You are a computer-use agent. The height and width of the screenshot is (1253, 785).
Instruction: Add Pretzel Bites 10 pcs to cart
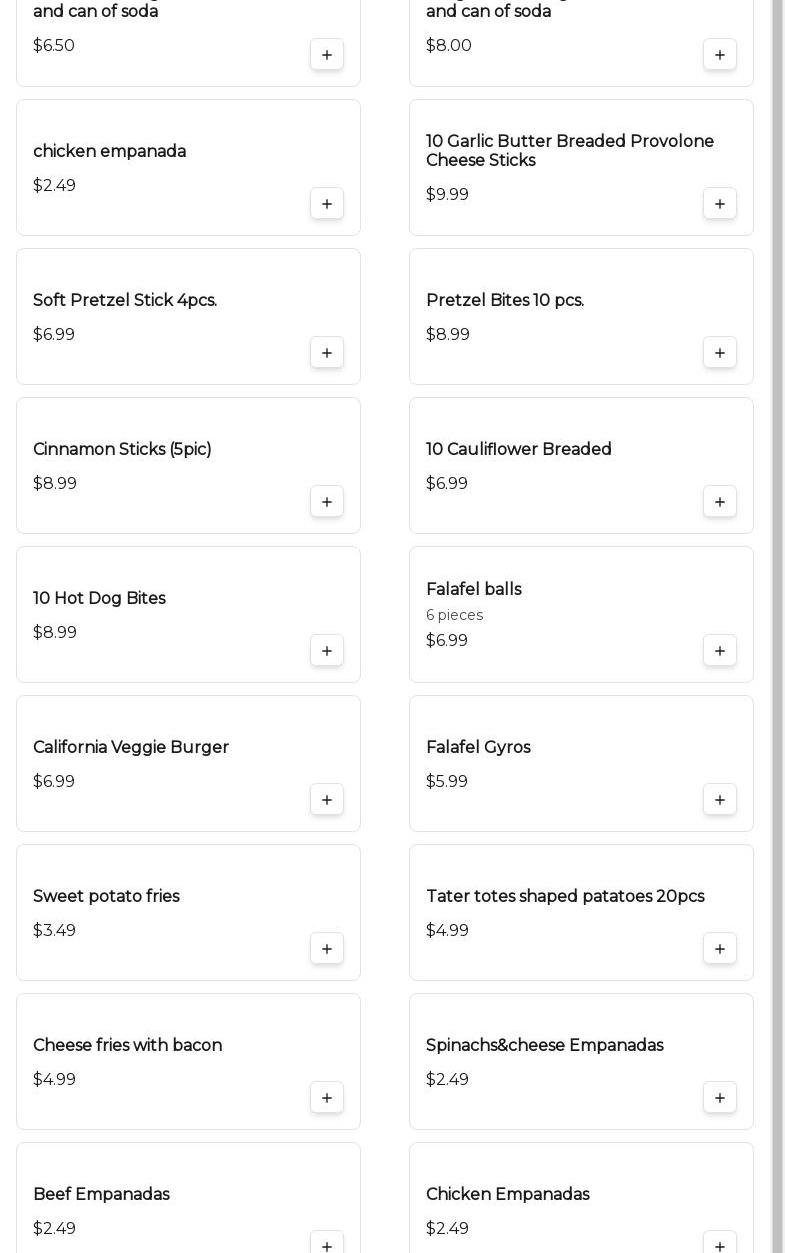(720, 353)
